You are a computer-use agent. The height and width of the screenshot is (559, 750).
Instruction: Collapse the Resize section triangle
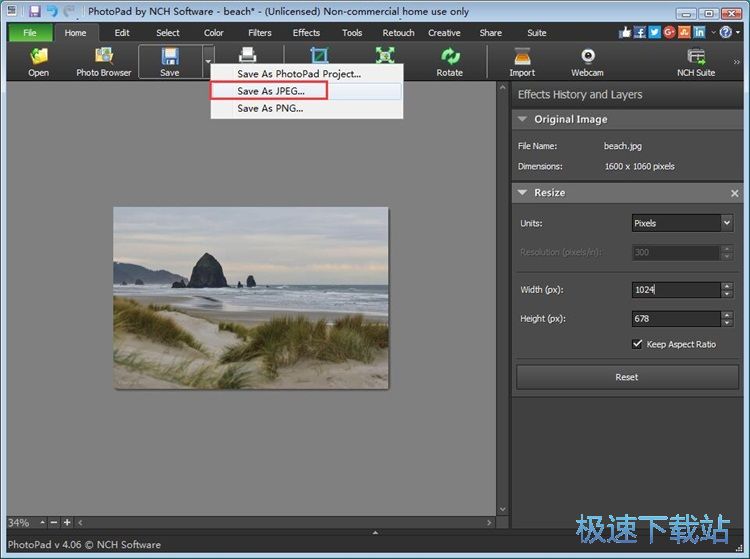[522, 192]
